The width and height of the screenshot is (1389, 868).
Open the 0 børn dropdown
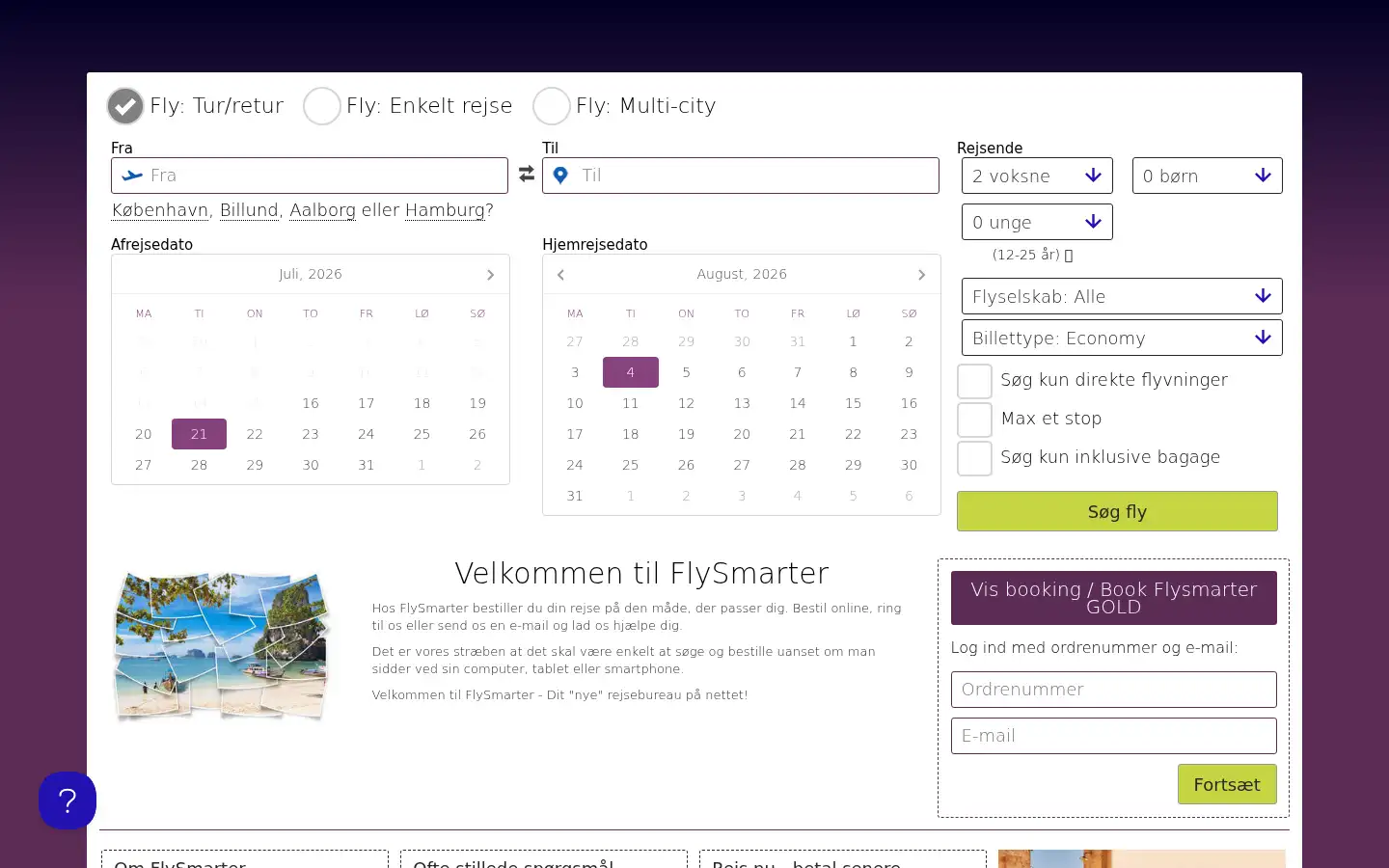point(1208,176)
